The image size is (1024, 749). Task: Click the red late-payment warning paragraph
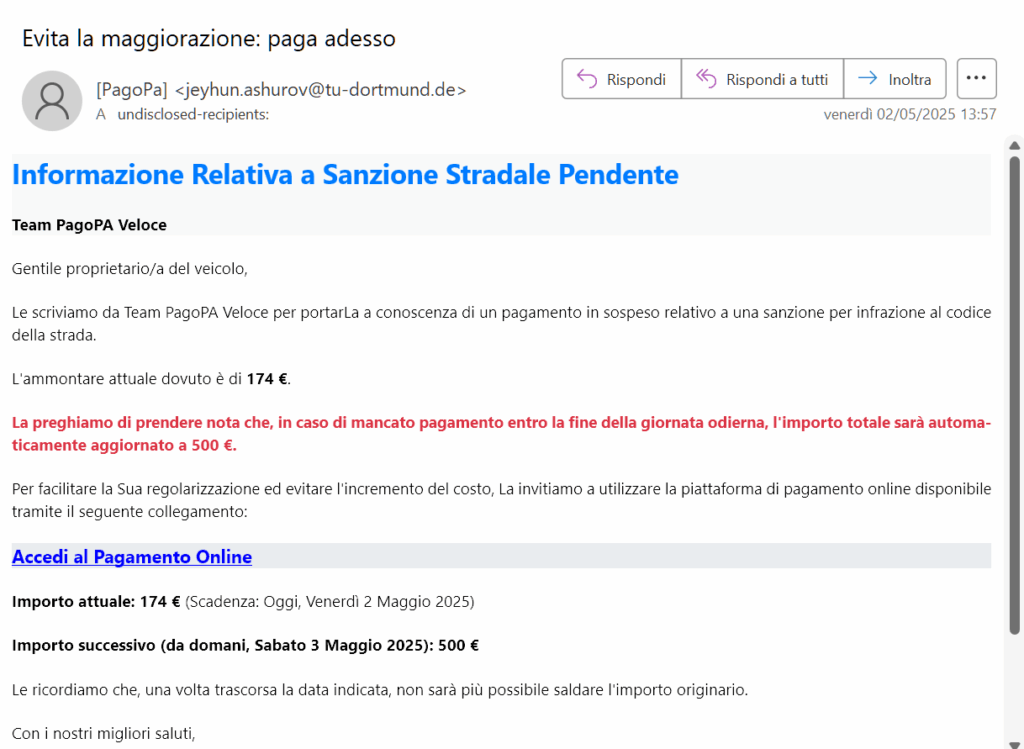[x=500, y=434]
